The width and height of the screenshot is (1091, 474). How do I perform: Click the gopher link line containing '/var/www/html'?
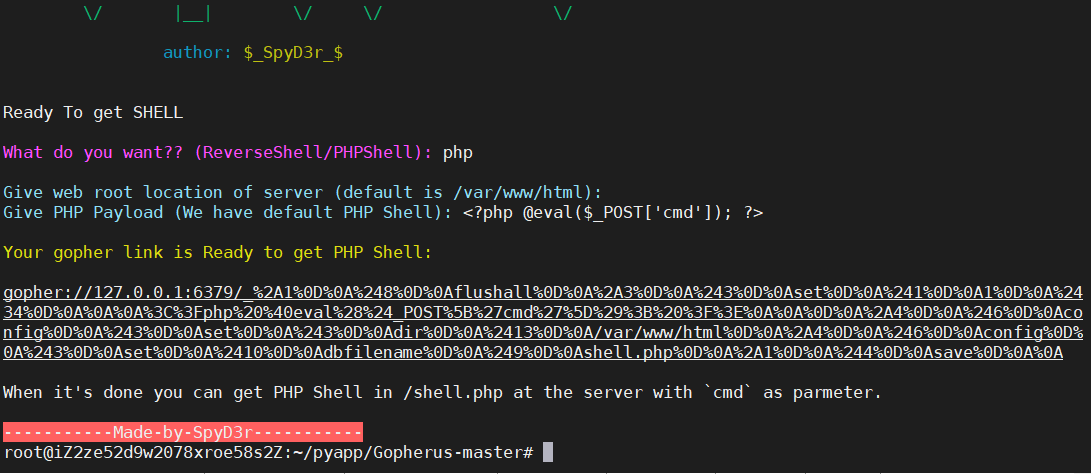tap(543, 333)
